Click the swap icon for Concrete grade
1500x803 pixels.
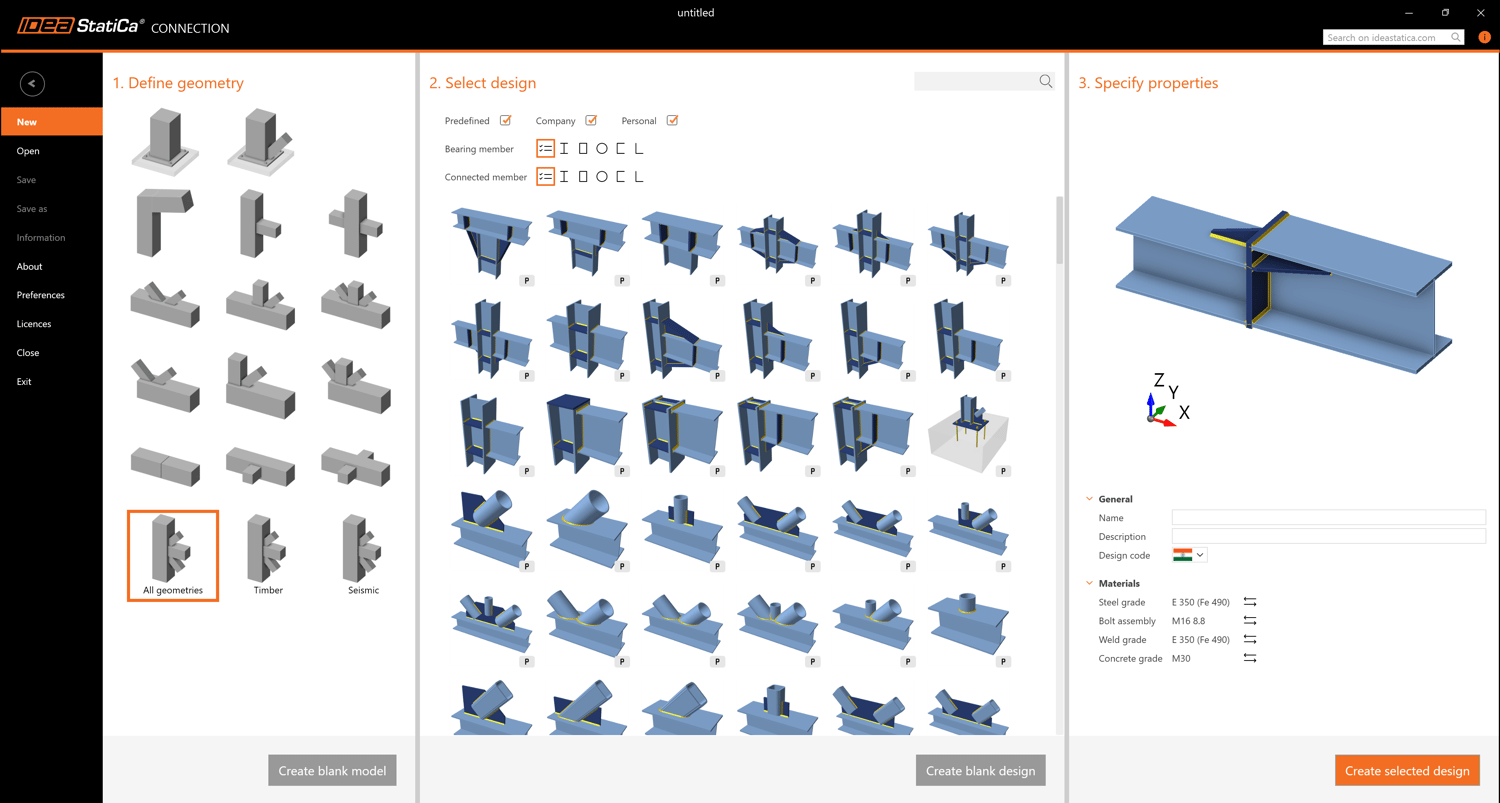(x=1250, y=658)
